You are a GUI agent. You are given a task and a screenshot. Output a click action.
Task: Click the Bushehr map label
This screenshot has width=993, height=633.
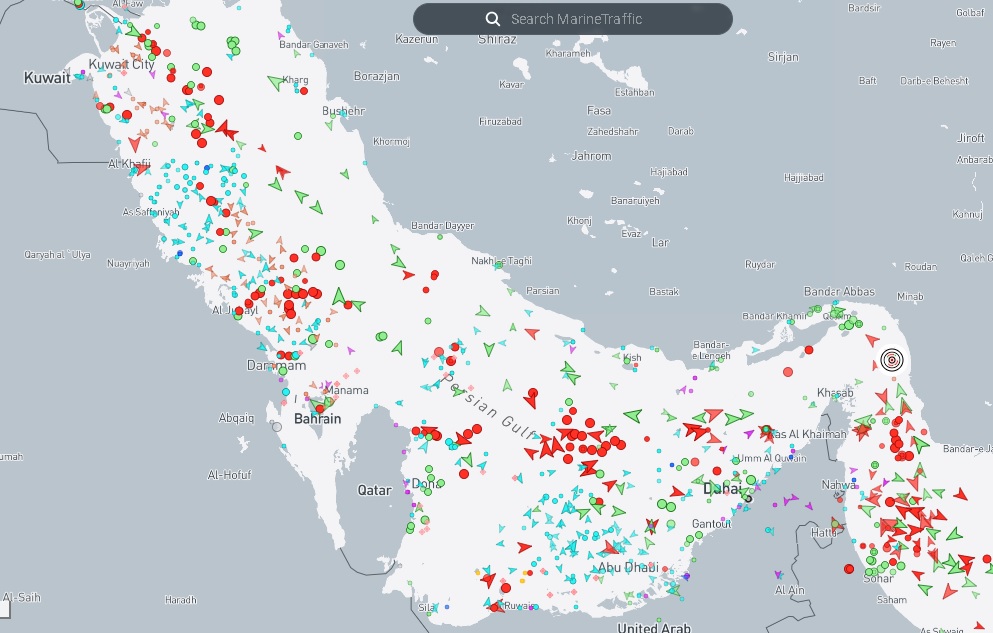[343, 111]
